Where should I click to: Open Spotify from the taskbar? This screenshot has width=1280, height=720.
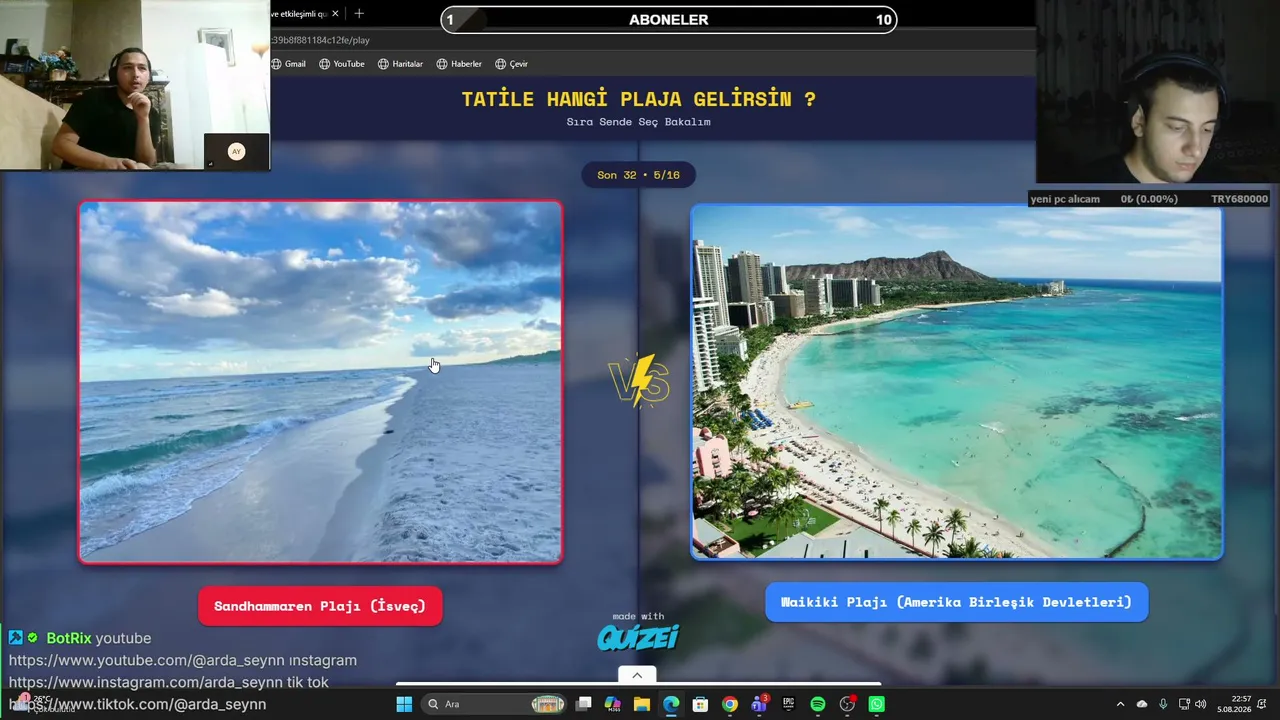pyautogui.click(x=818, y=704)
